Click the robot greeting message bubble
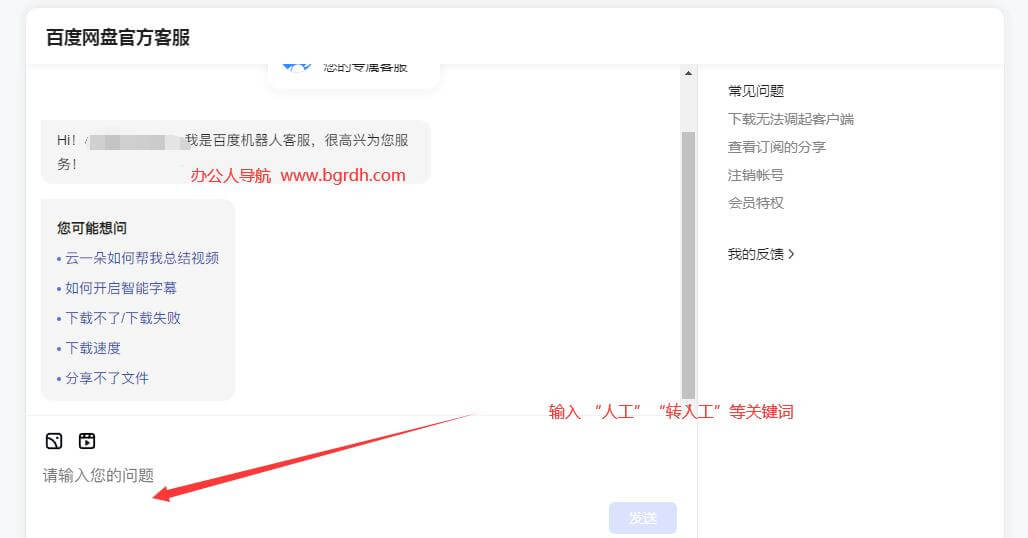This screenshot has width=1028, height=538. point(235,152)
